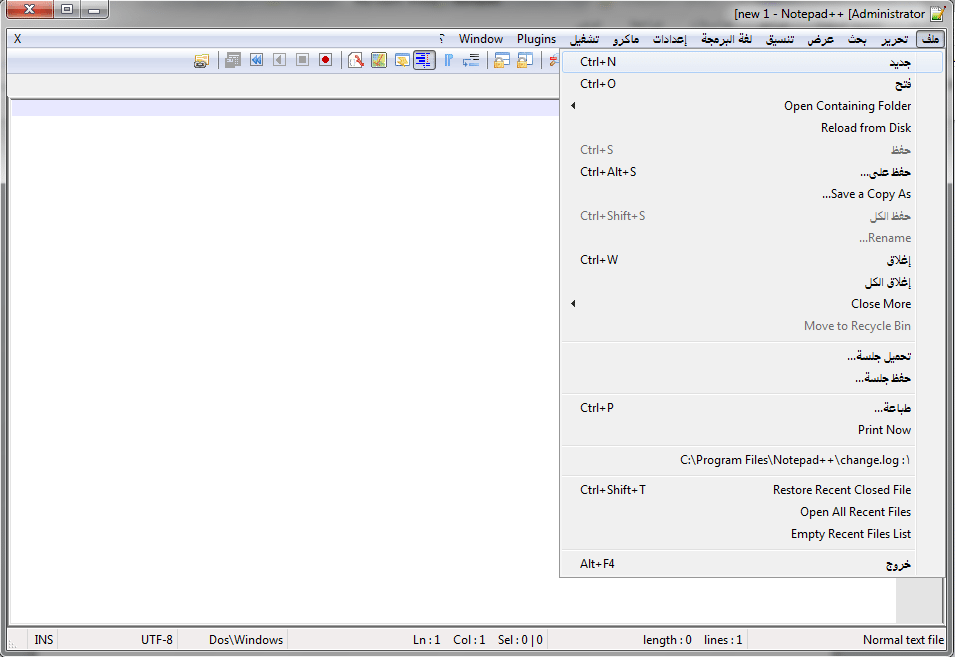Open the Plugins menu
The width and height of the screenshot is (955, 657).
(537, 38)
